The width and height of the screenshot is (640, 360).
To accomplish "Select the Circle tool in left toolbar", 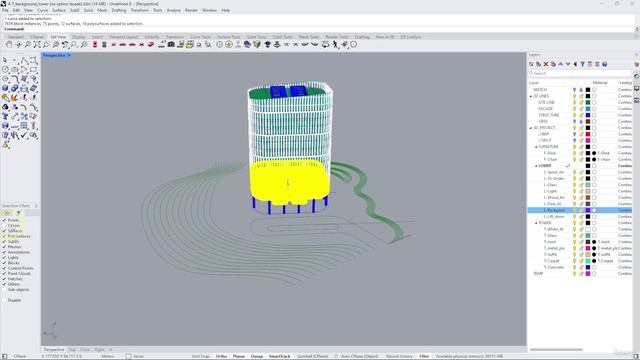I will point(5,69).
